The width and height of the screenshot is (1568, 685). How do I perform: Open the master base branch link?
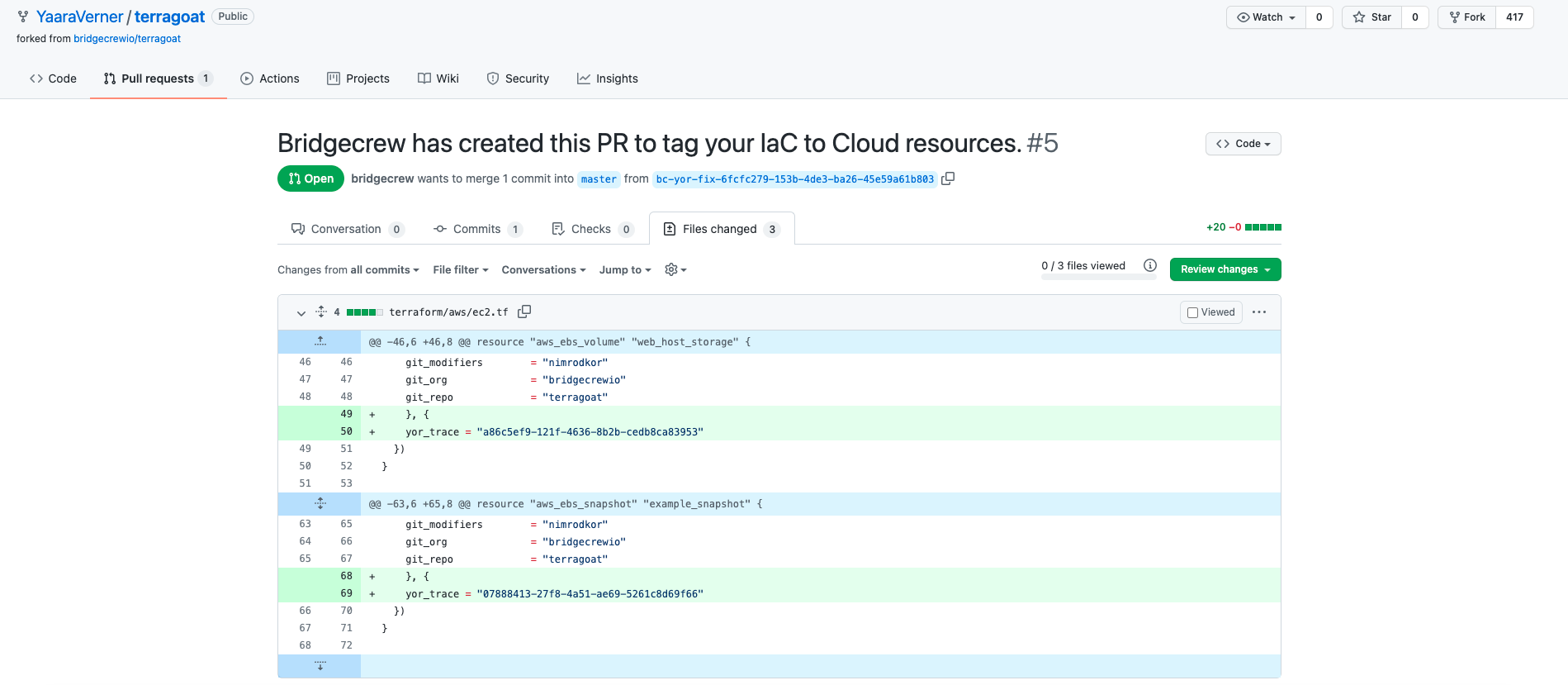[x=599, y=179]
